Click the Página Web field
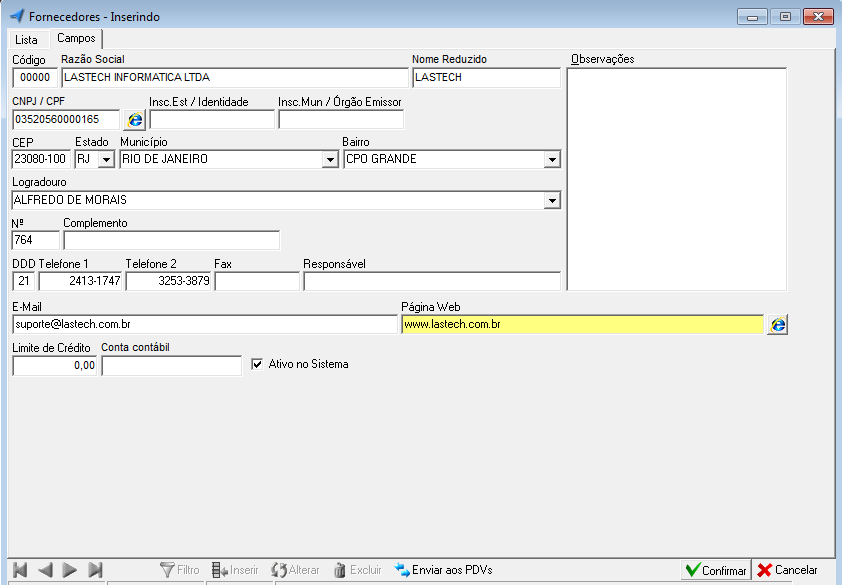842x585 pixels. coord(583,324)
